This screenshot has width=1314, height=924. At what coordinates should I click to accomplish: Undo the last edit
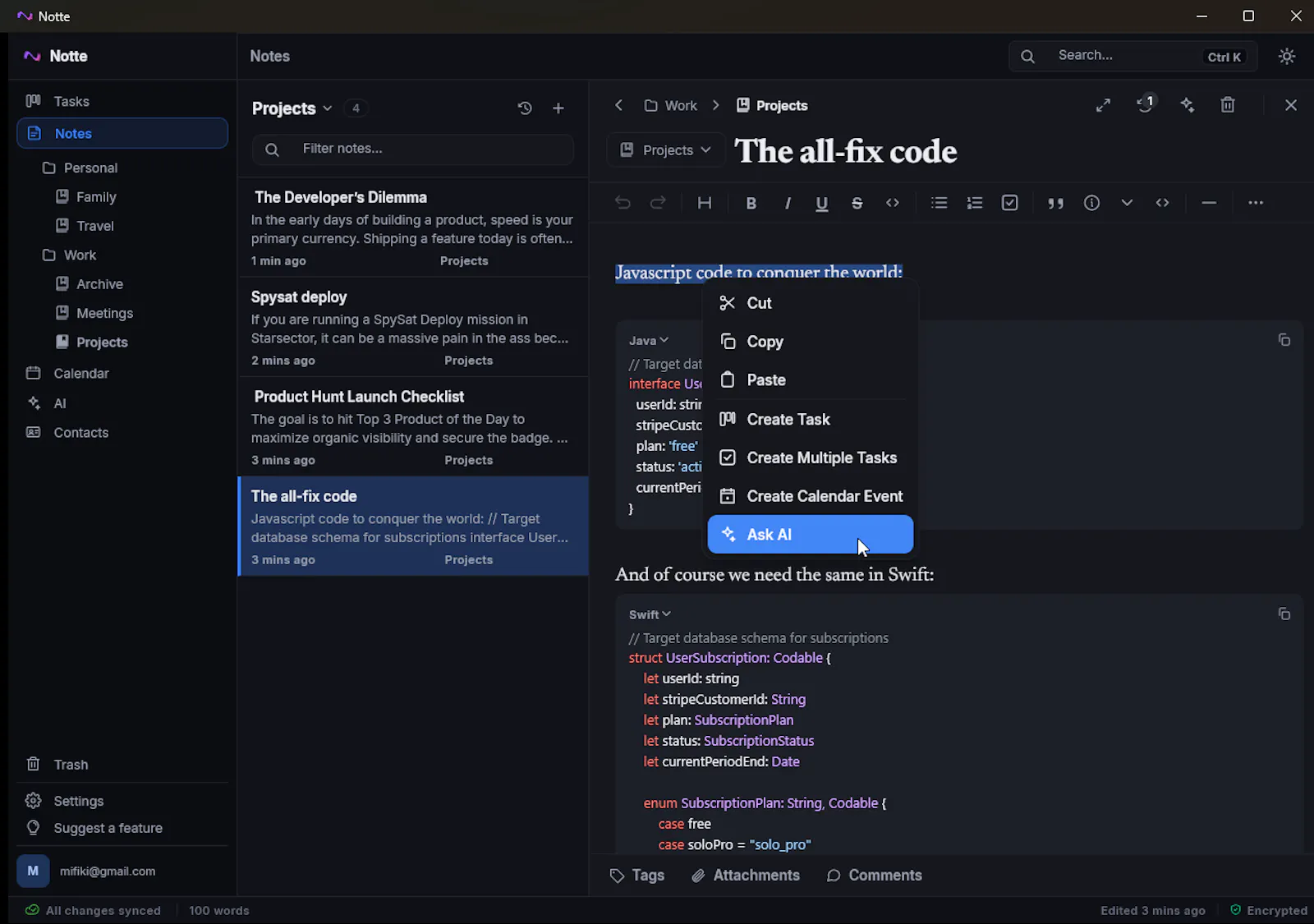pos(623,203)
